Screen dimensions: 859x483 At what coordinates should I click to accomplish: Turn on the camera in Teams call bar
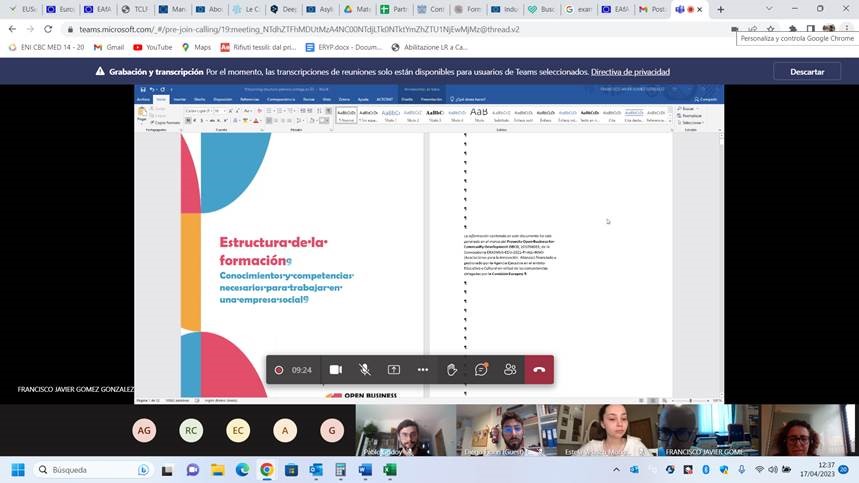[x=336, y=370]
